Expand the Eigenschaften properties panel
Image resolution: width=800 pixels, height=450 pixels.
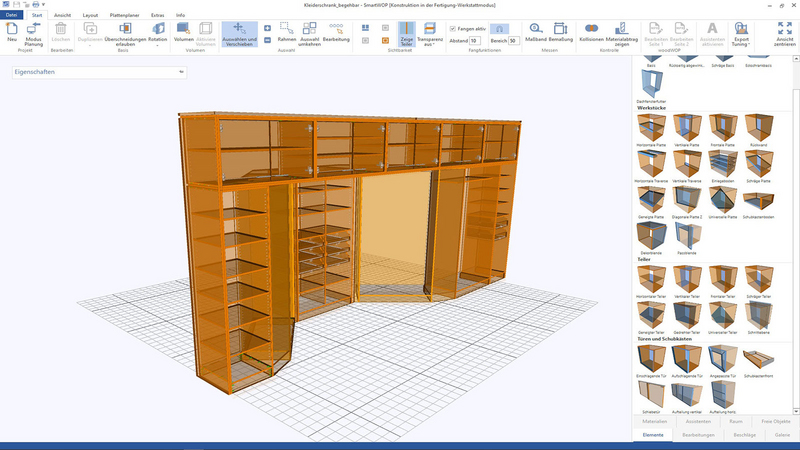[x=181, y=72]
